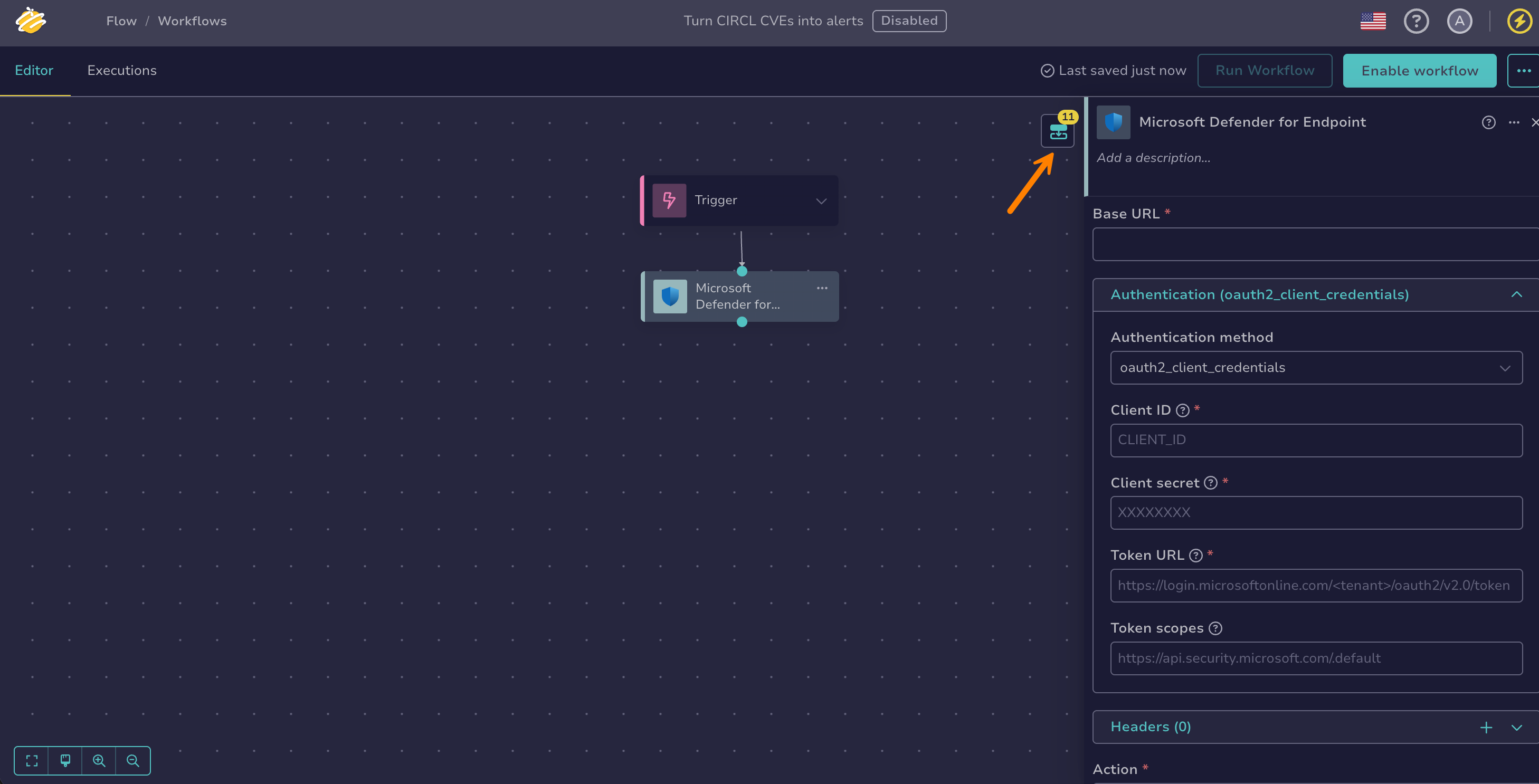Click Add a description field

pos(1154,158)
